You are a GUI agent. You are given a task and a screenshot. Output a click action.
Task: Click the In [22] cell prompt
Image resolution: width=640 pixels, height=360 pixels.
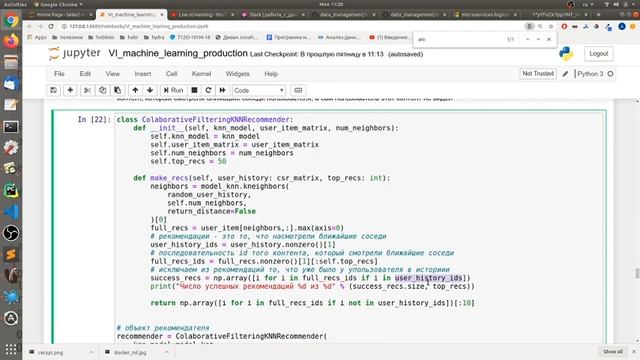[x=94, y=119]
